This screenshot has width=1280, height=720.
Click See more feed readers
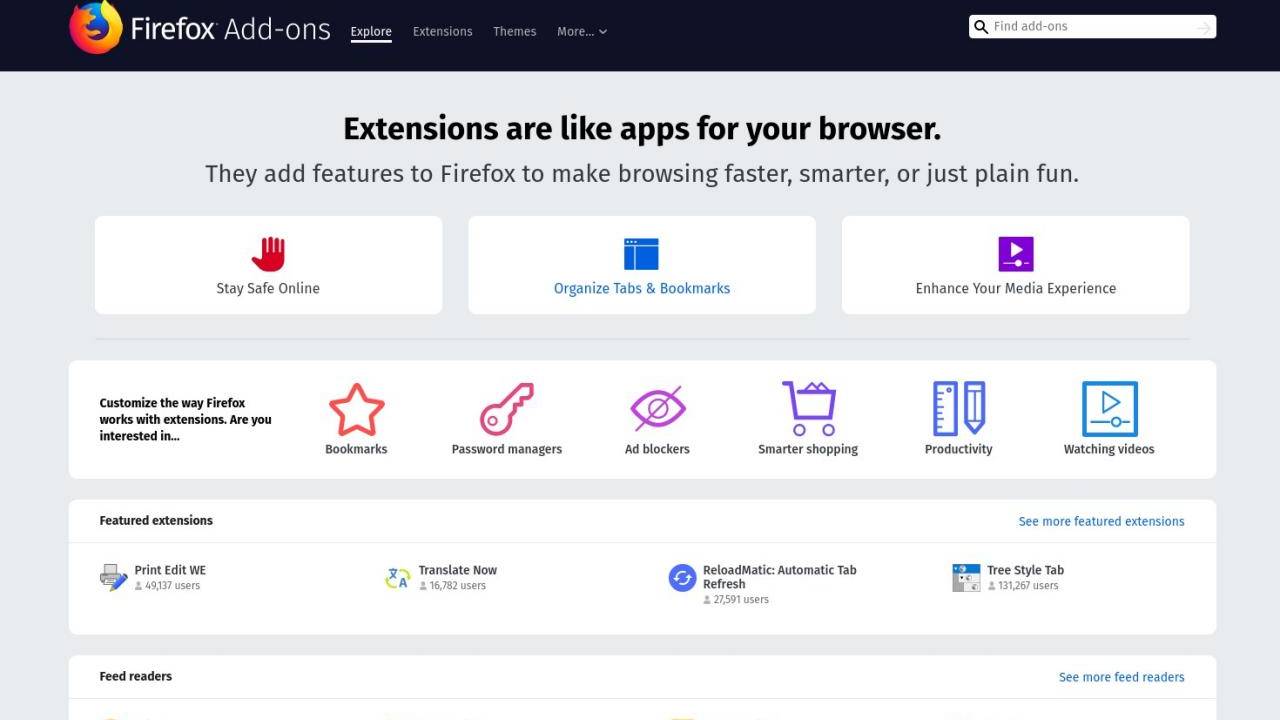pos(1122,677)
